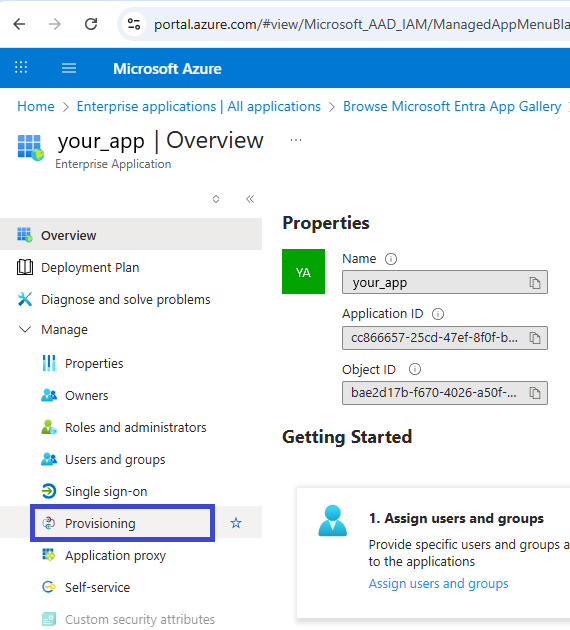Click the user icon in Assign users card
The width and height of the screenshot is (570, 630).
point(333,521)
